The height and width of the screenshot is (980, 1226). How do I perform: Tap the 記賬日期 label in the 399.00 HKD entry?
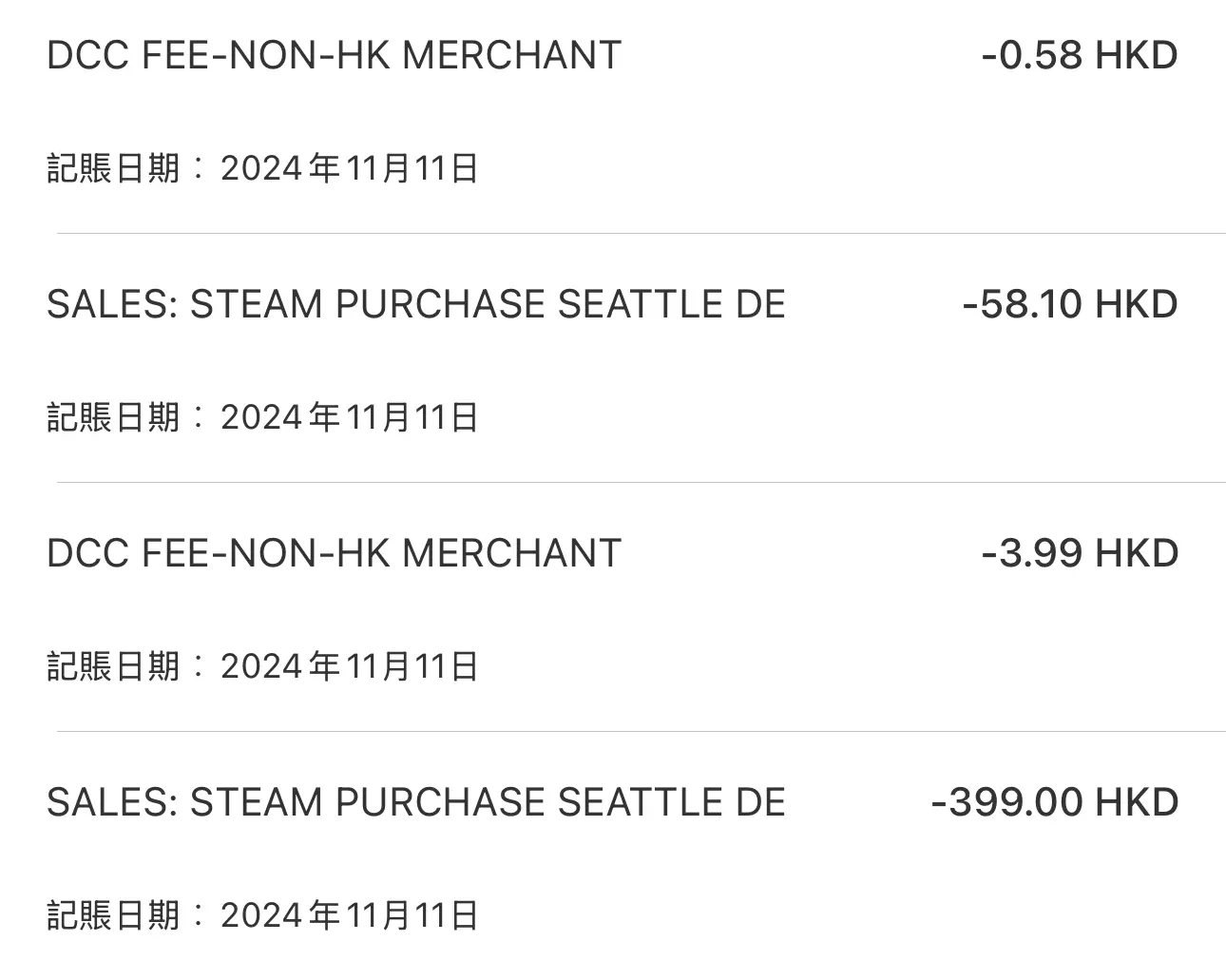(x=113, y=916)
